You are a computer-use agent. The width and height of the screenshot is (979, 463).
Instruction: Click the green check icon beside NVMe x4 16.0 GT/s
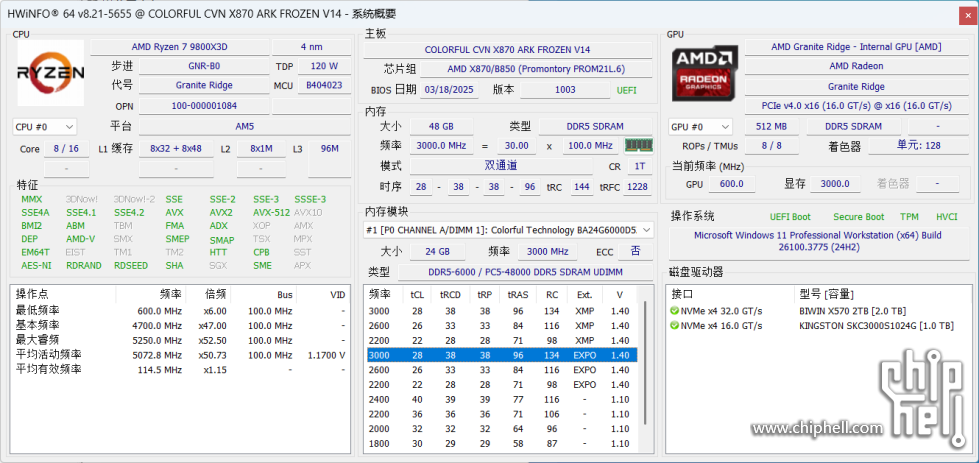[x=674, y=326]
